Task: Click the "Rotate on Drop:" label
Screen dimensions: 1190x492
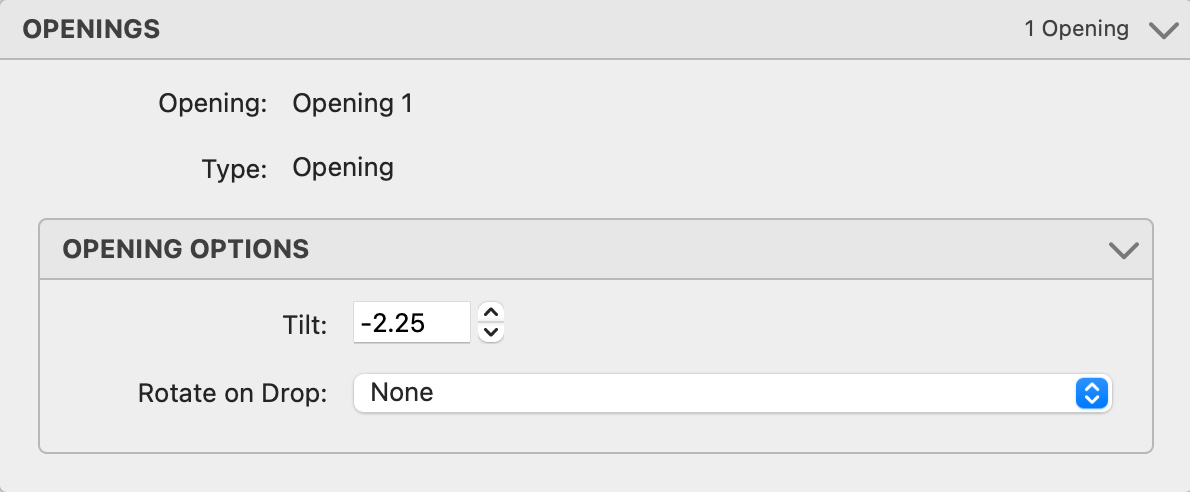Action: click(x=232, y=393)
